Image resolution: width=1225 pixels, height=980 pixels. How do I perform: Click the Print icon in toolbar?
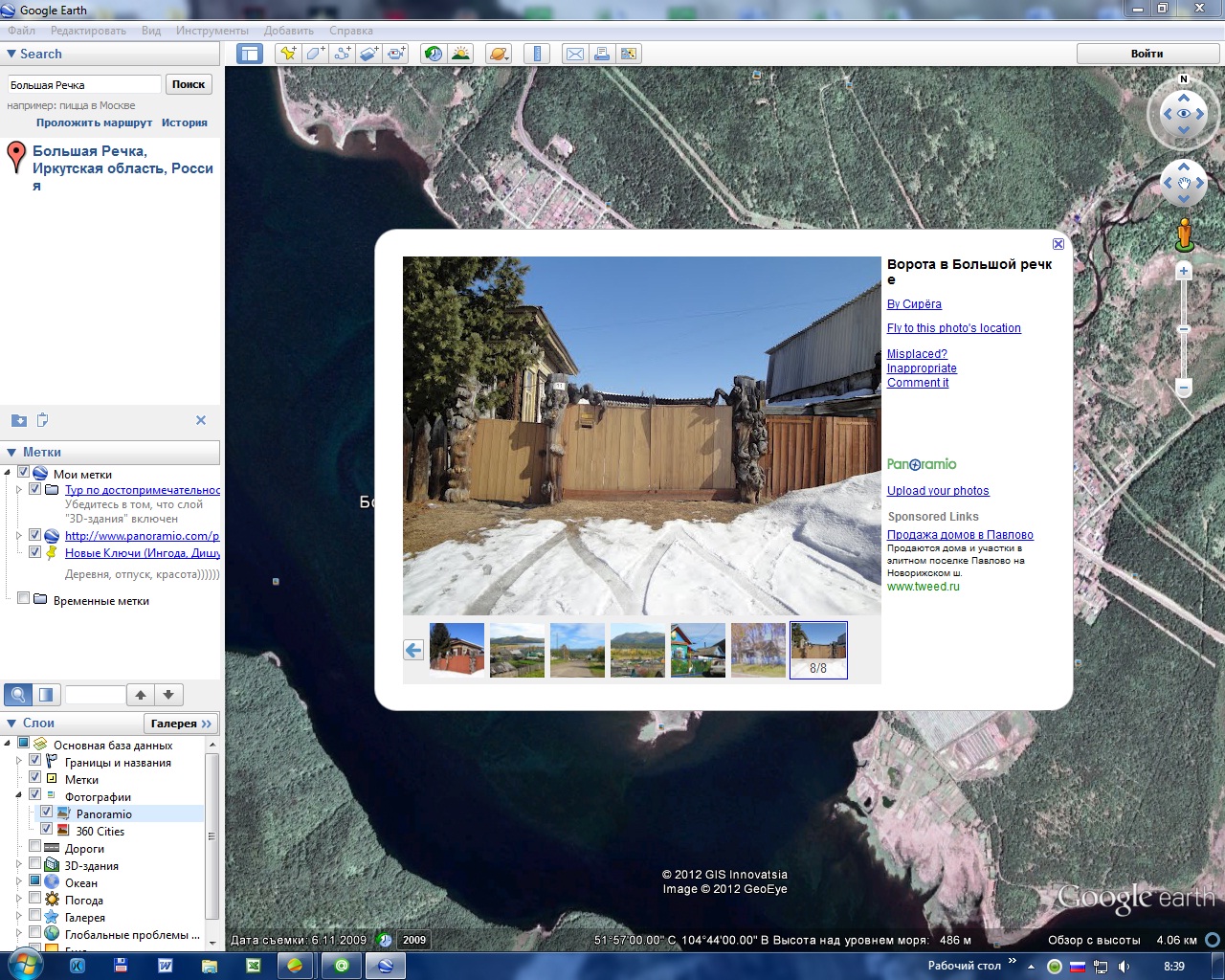point(602,54)
